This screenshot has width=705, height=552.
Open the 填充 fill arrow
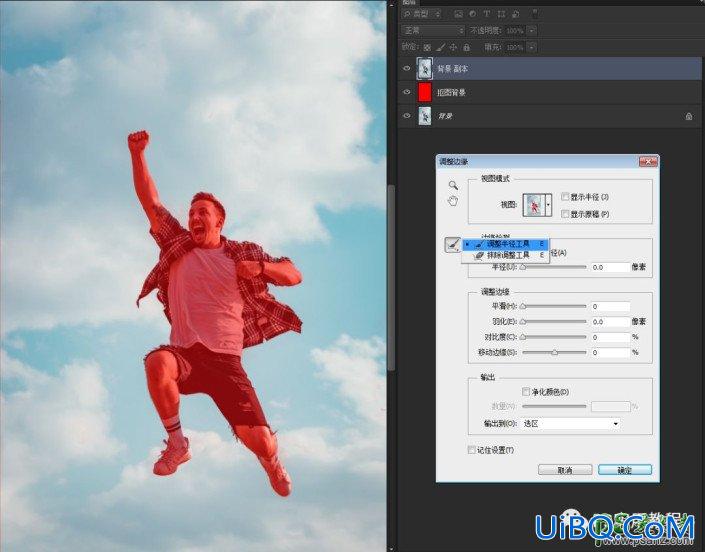(532, 47)
